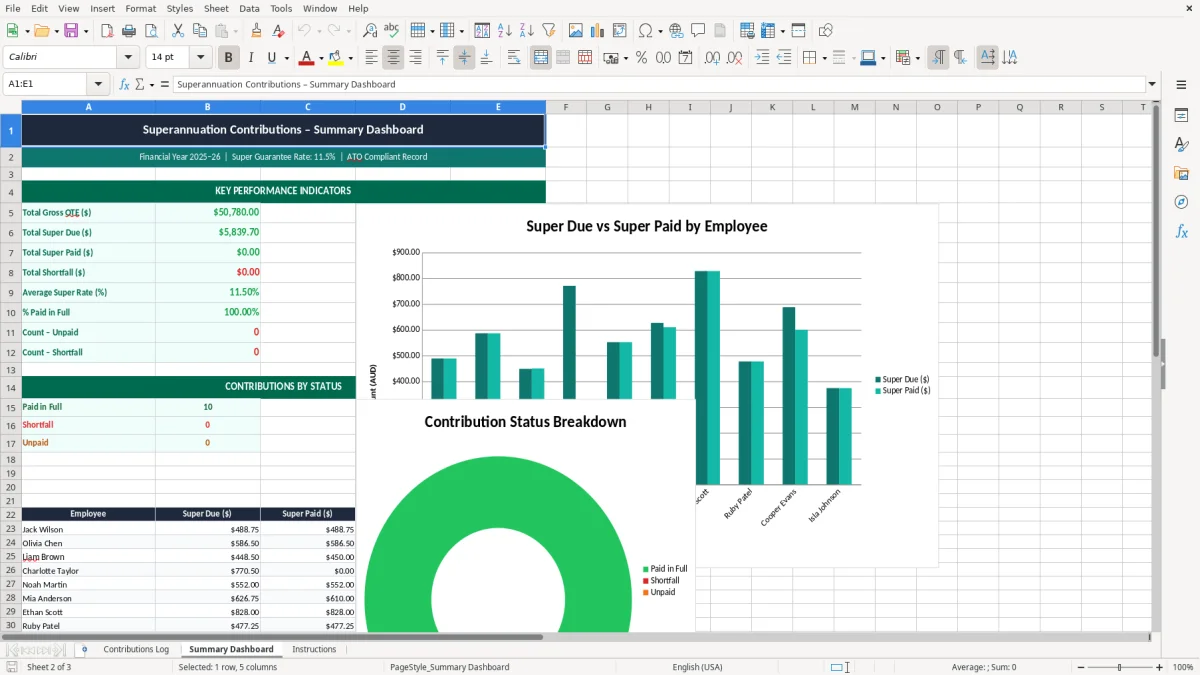Click Increase Indent icon
The image size is (1200, 675).
tap(762, 58)
